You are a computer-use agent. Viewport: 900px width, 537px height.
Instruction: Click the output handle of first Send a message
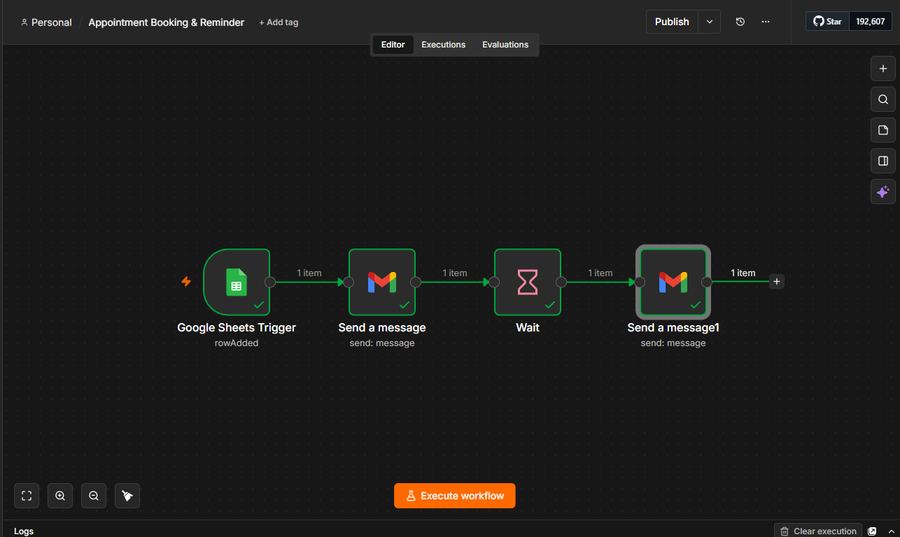(416, 282)
